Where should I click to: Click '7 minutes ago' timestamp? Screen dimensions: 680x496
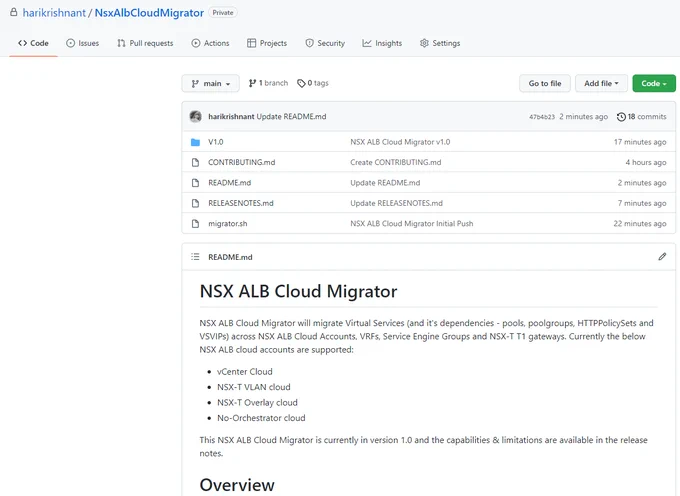tap(642, 203)
